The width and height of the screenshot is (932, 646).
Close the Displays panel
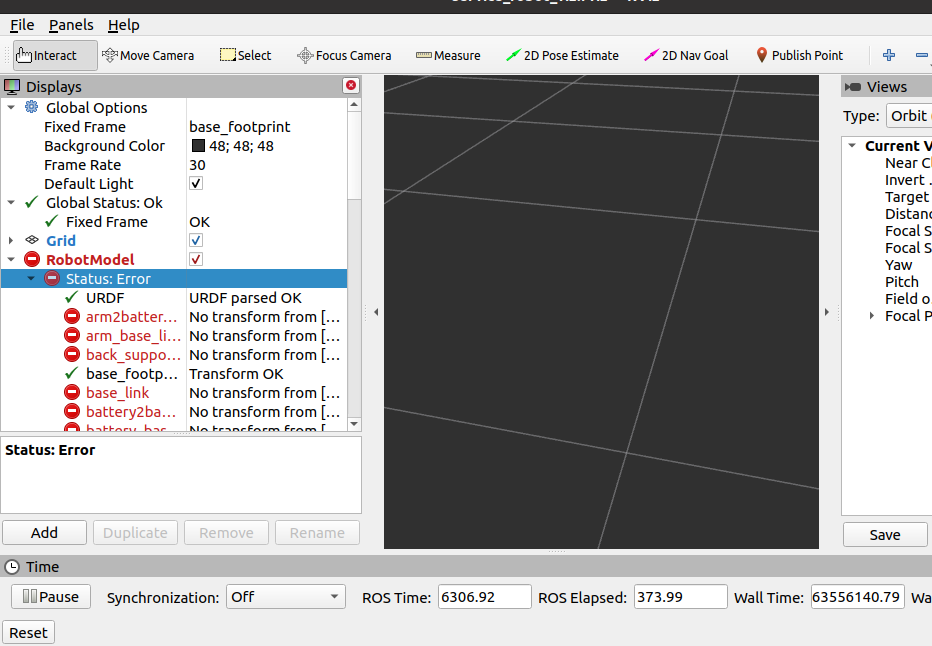pos(351,86)
